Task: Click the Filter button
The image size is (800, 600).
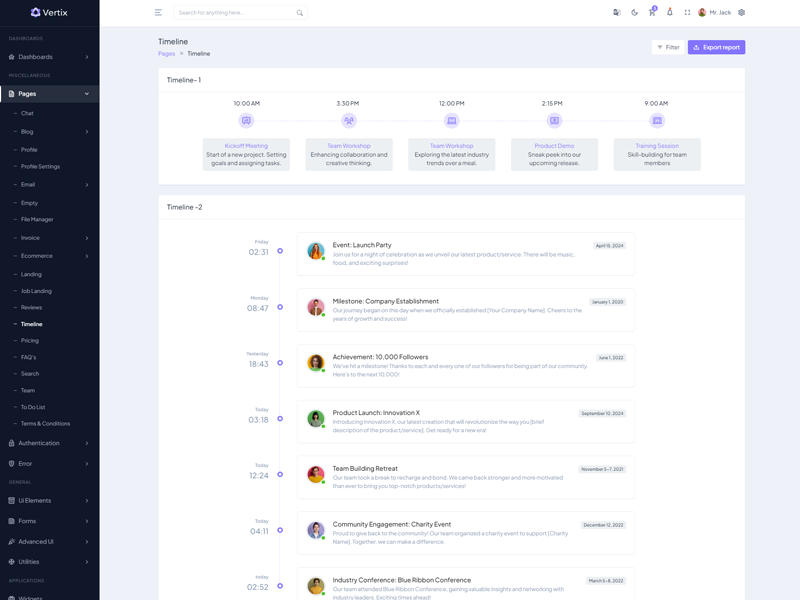Action: (x=668, y=47)
